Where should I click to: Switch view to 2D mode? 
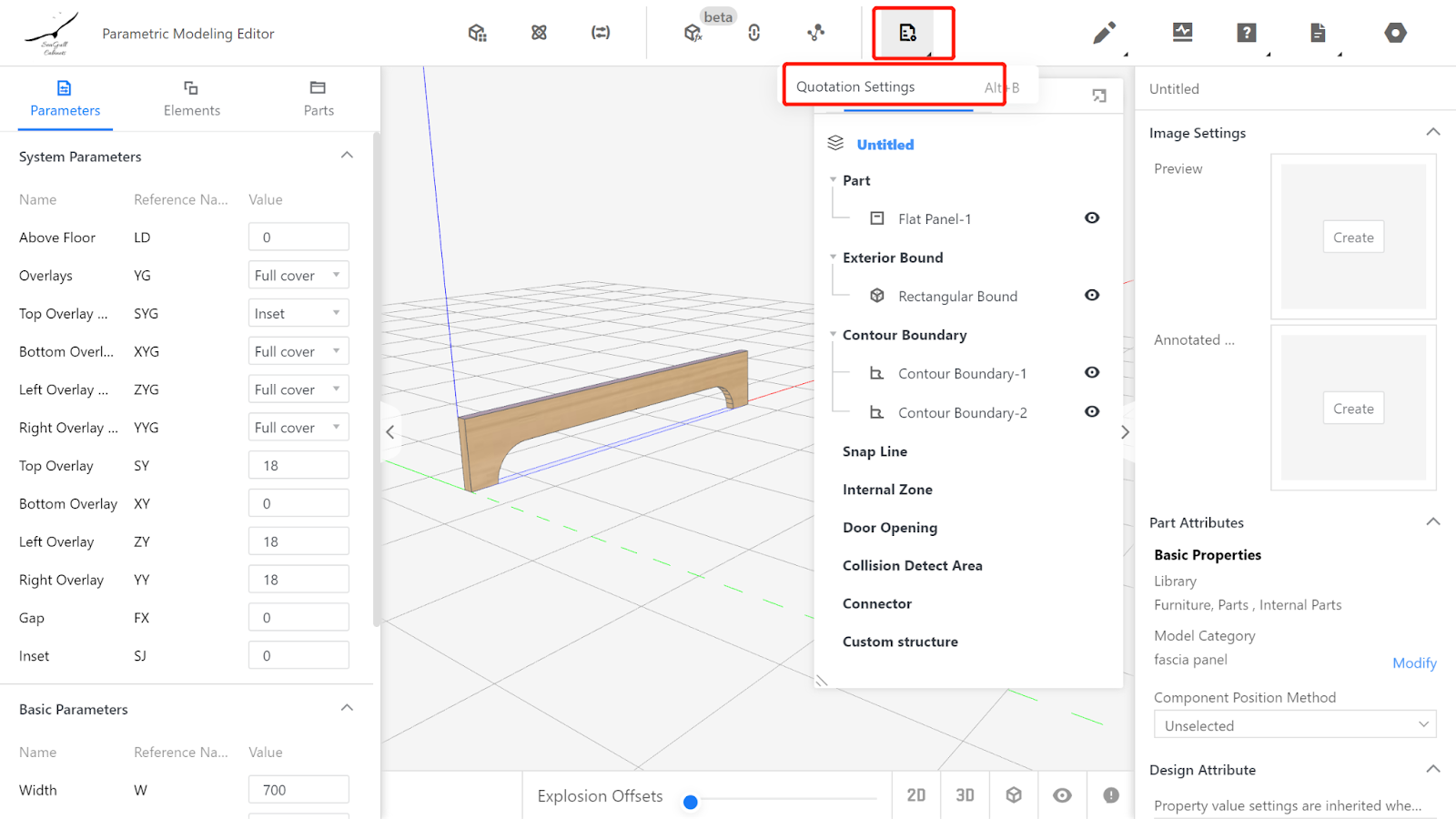916,795
